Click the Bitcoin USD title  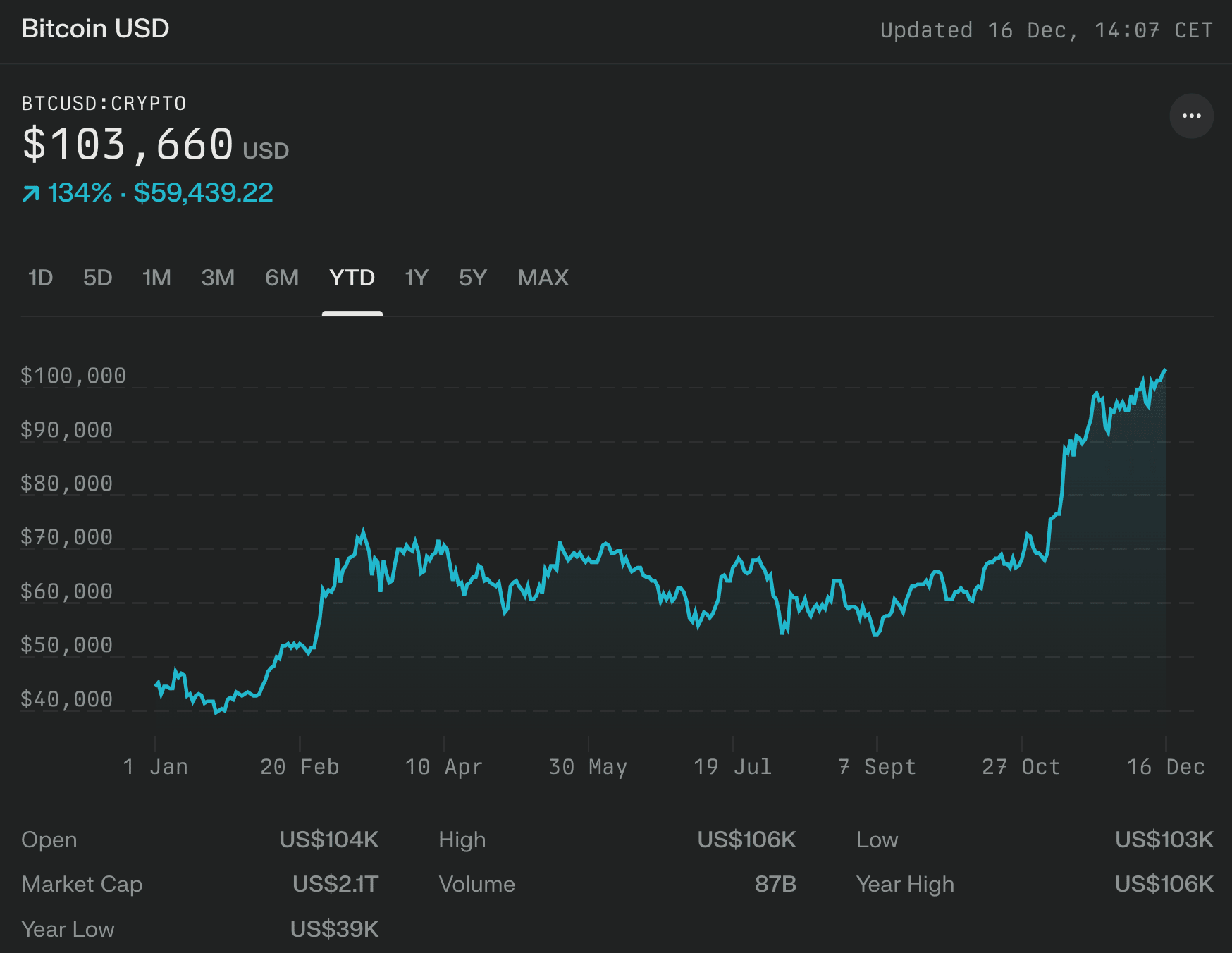coord(95,29)
